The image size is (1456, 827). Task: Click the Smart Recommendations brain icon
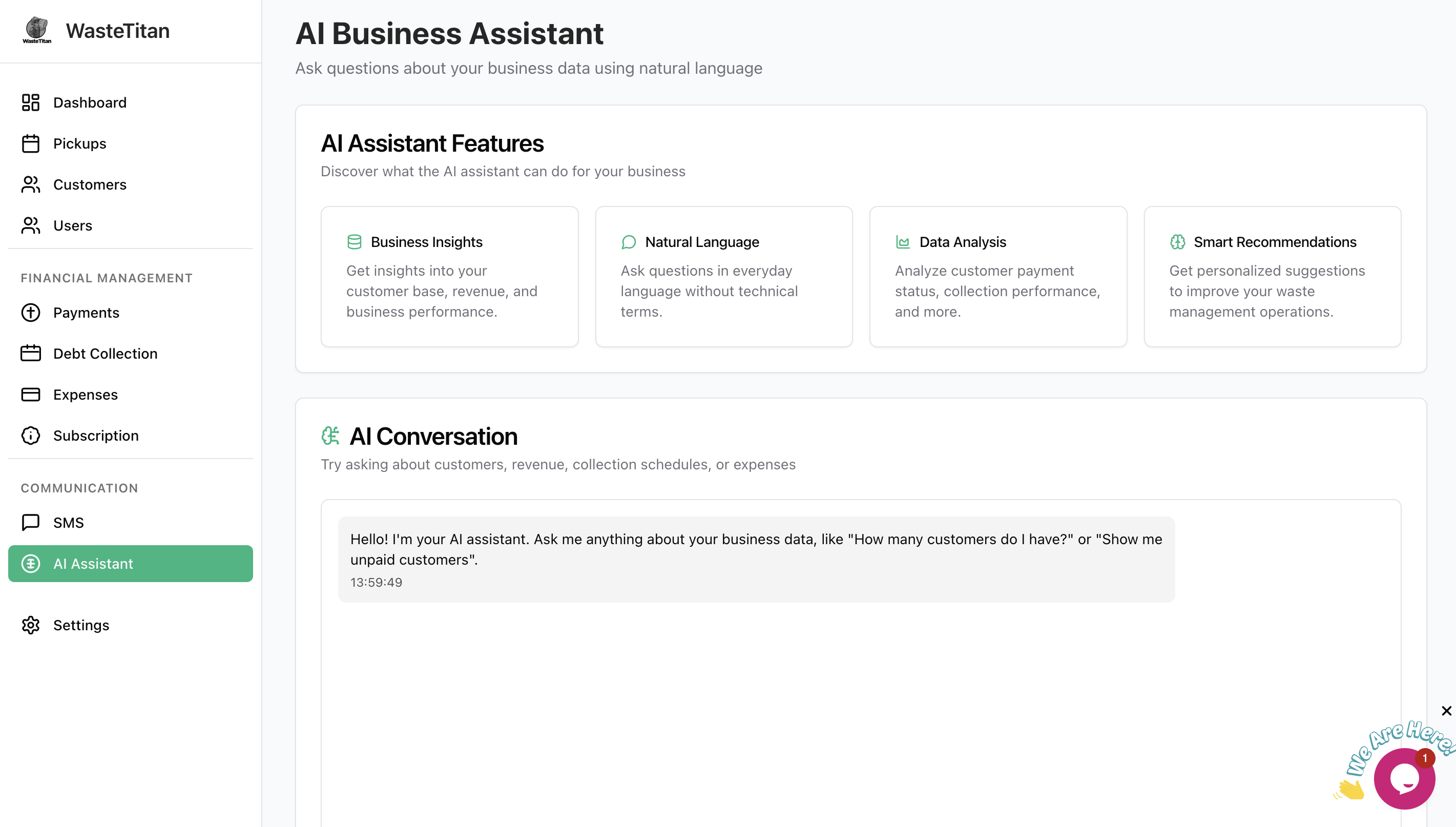coord(1177,242)
